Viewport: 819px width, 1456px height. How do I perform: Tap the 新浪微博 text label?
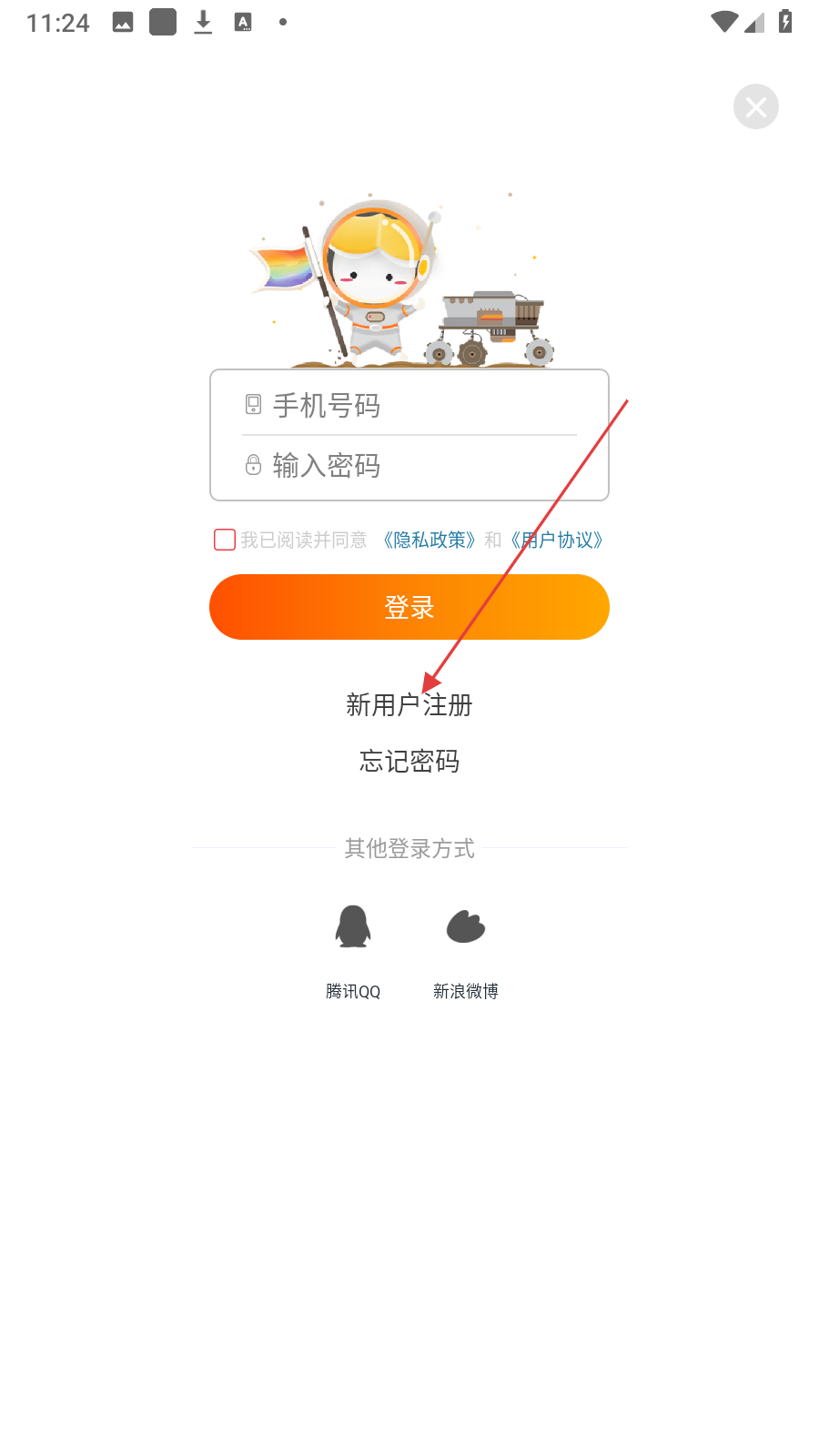(466, 991)
